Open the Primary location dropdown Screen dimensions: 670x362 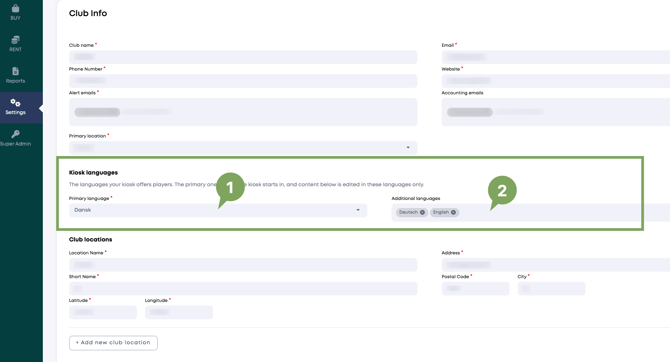[x=243, y=147]
